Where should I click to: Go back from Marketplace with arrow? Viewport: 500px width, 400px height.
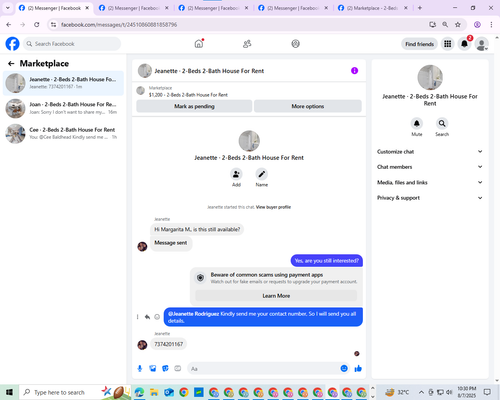[11, 63]
